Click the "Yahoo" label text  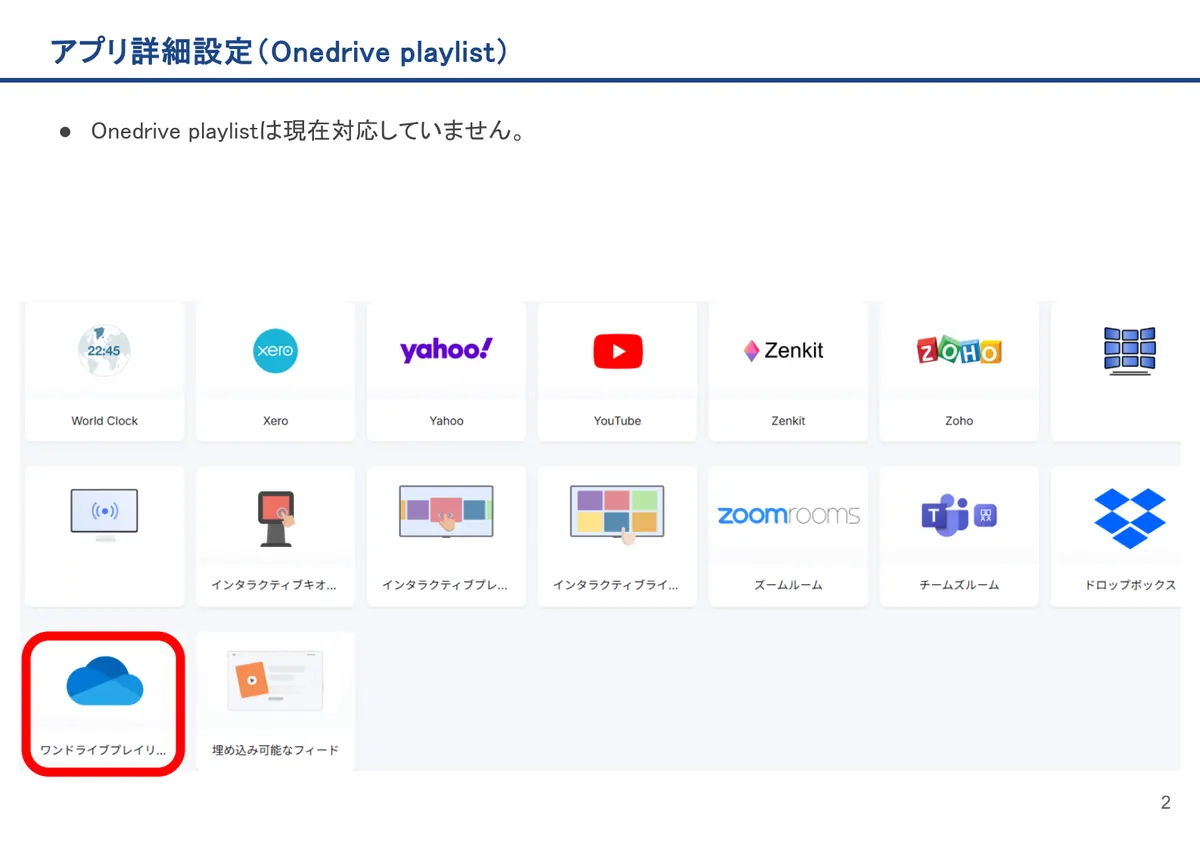[446, 421]
